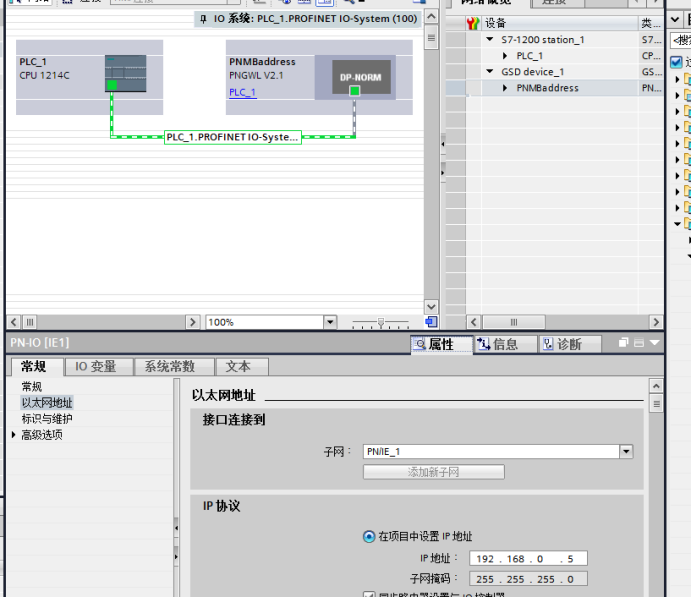Switch to the 属性 inspector tab

click(x=441, y=344)
